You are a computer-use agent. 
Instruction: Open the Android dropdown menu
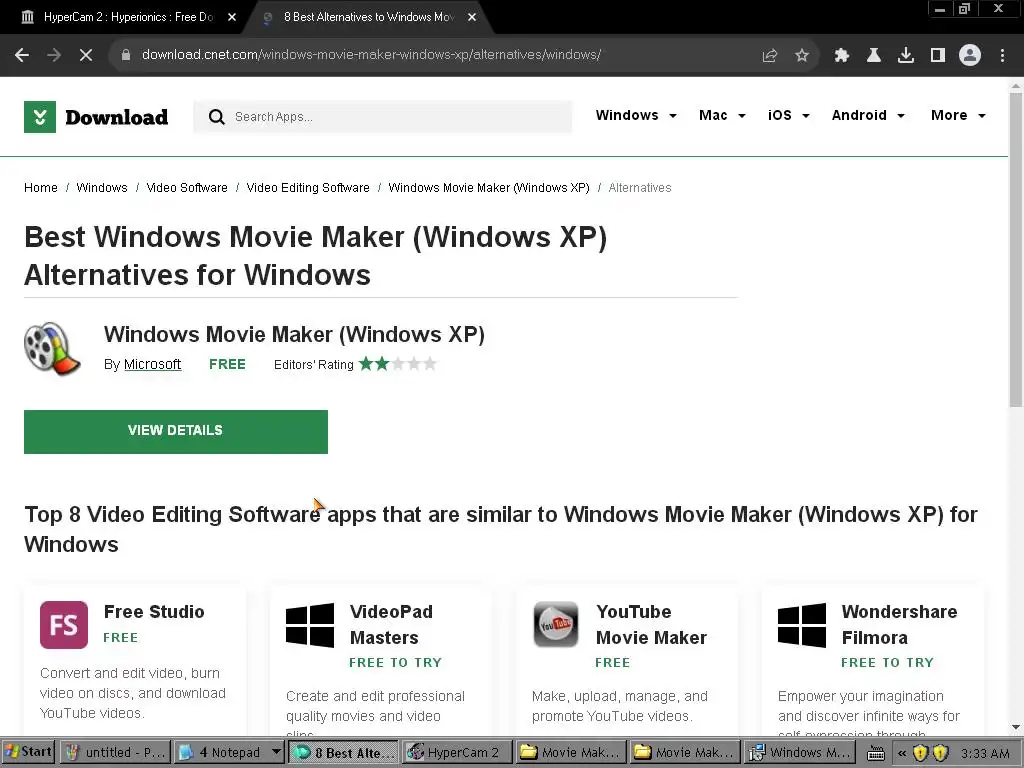click(869, 116)
